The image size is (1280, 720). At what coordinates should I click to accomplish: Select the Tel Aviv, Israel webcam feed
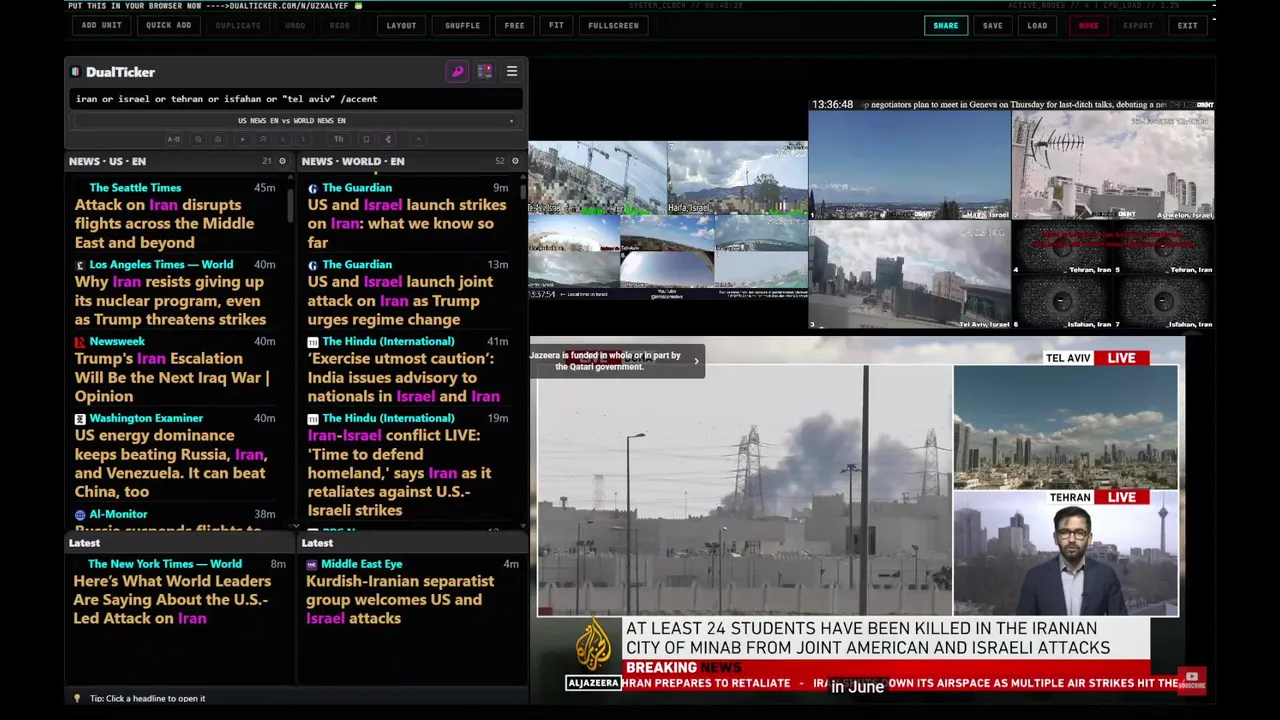(909, 274)
